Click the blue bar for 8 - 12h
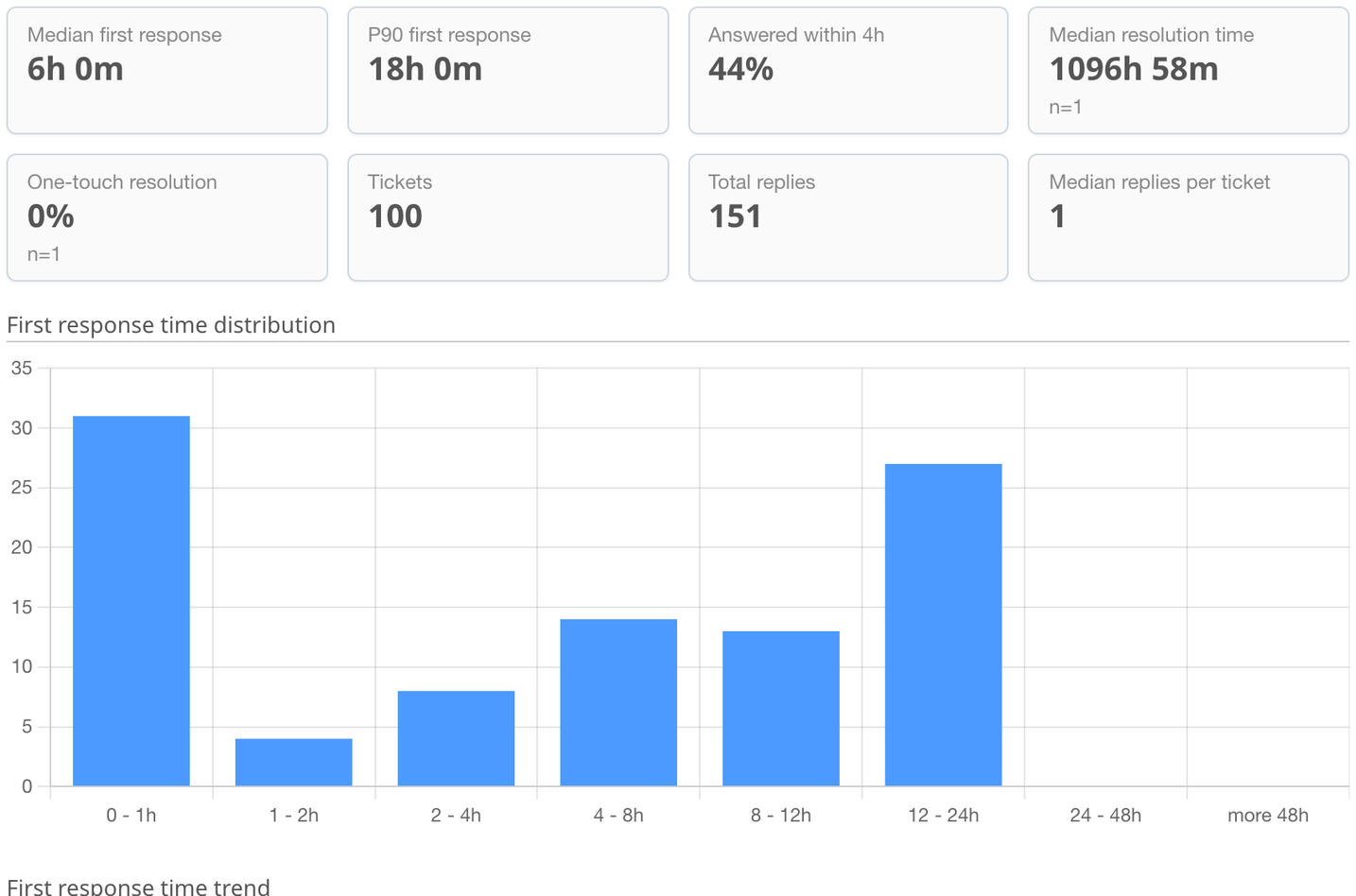Viewport: 1356px width, 896px height. click(x=781, y=709)
